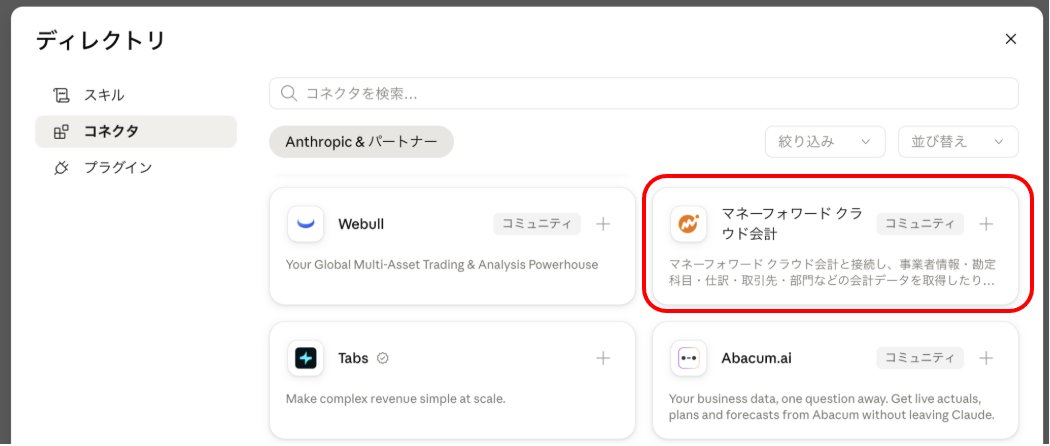This screenshot has height=446, width=1050.
Task: Switch to the スキル section
Action: (136, 95)
